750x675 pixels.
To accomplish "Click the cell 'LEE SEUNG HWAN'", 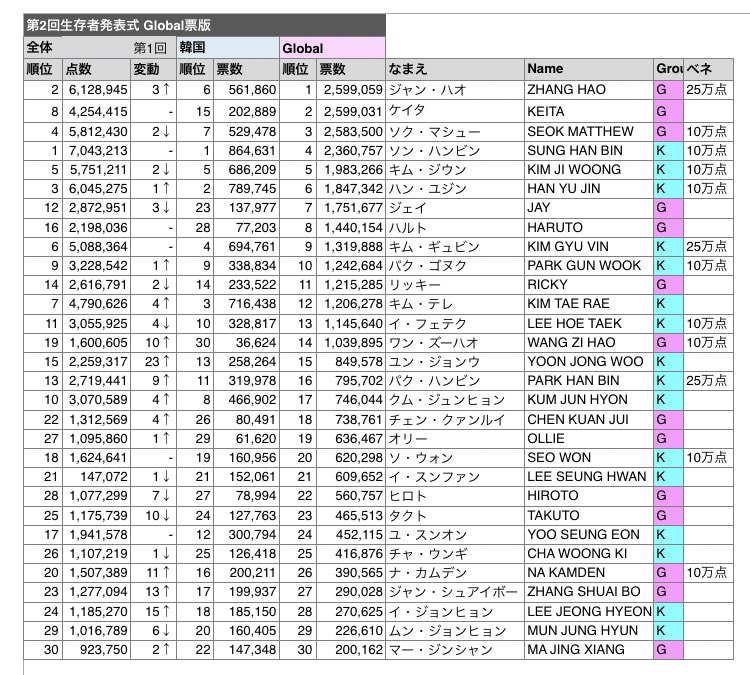I will (589, 477).
